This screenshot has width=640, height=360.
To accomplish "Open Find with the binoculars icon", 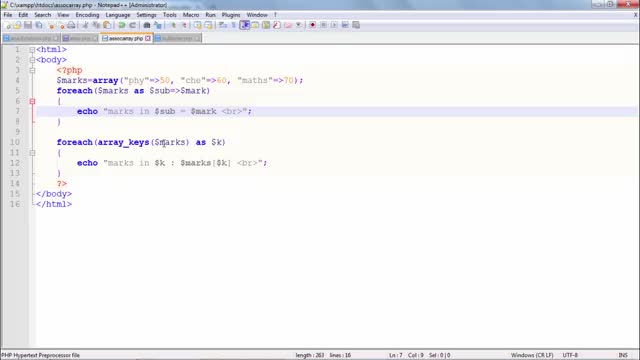I will 147,25.
